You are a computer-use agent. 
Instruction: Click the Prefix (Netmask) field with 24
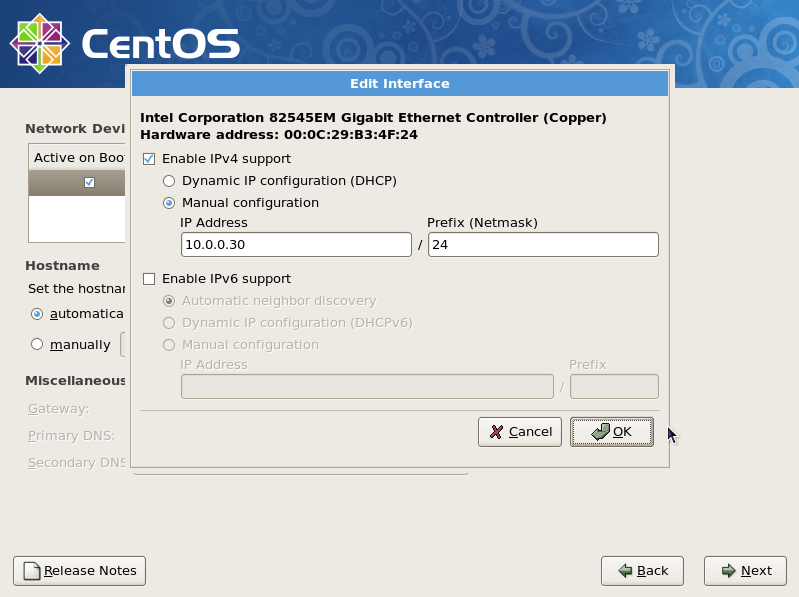coord(543,245)
